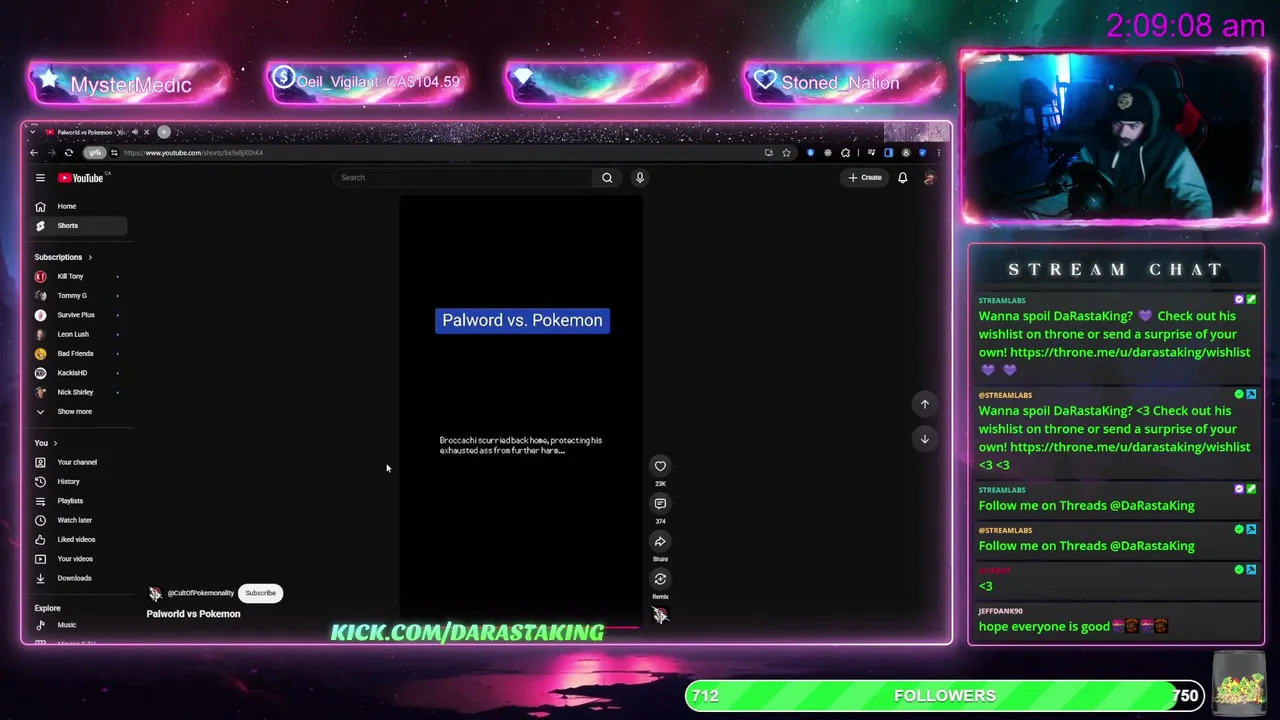Start voice search with the microphone icon

pos(640,178)
